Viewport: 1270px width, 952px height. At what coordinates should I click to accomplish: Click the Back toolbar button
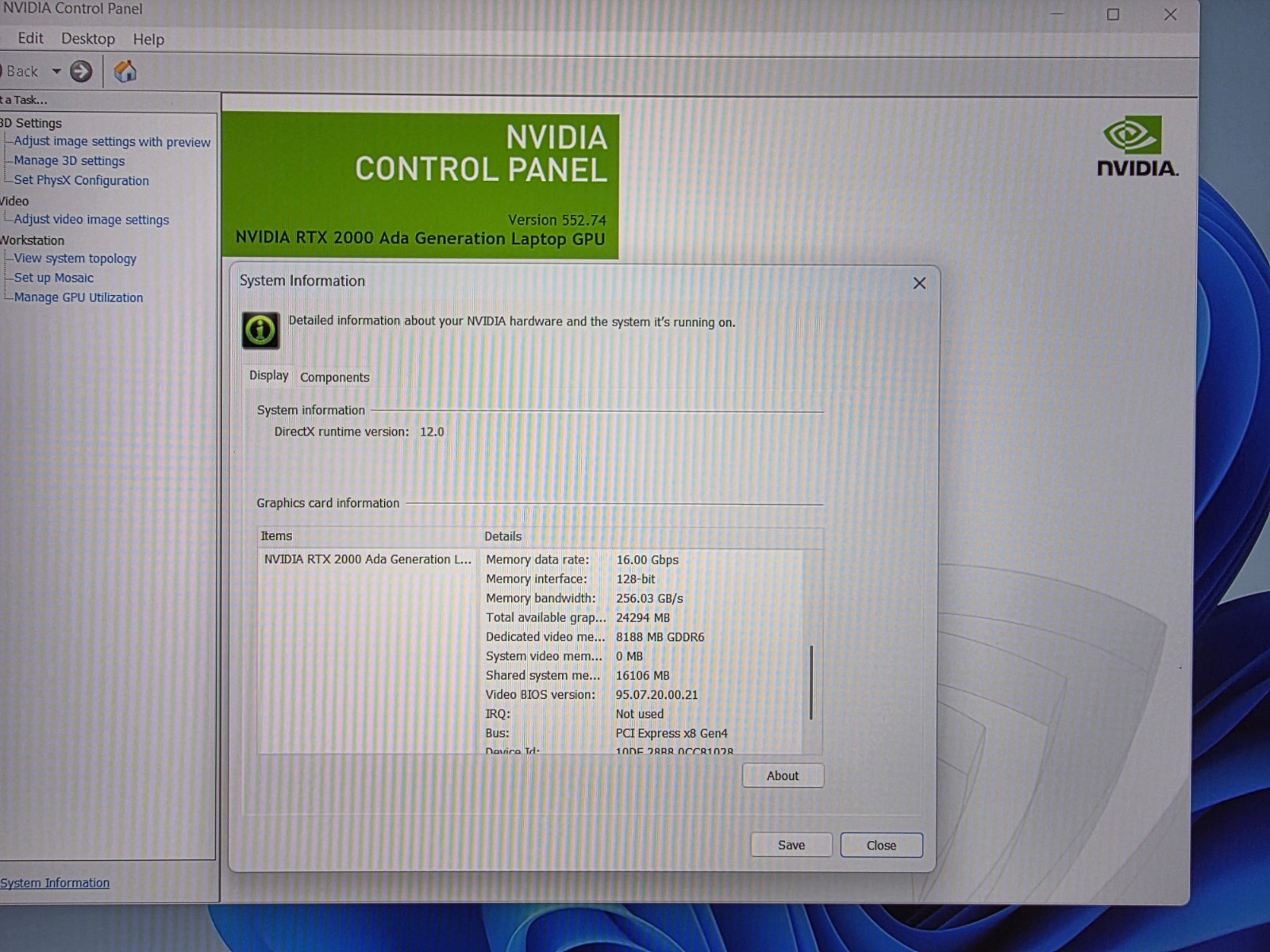21,71
